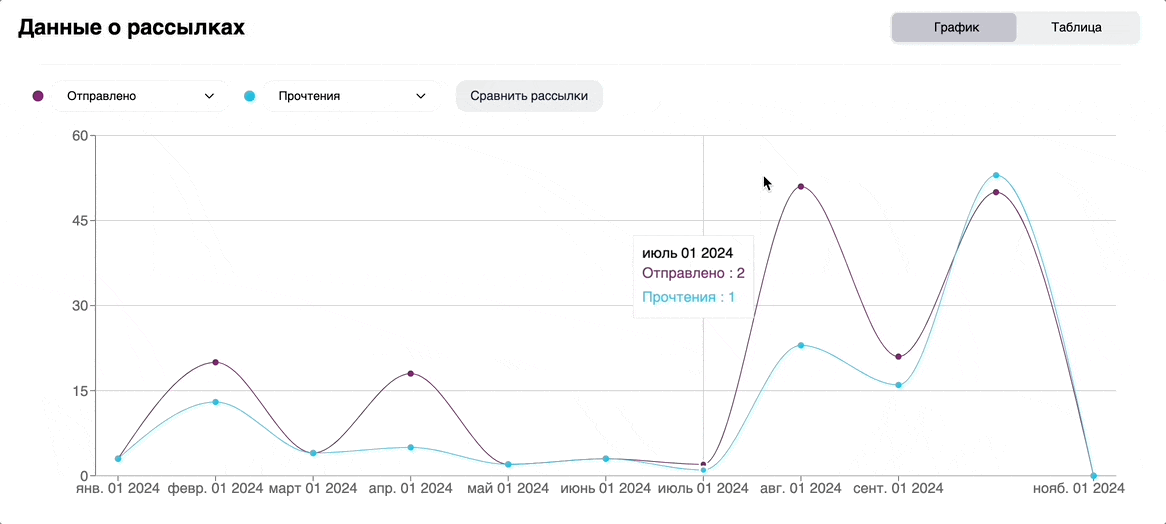Open the Отправлено metric dropdown
The width and height of the screenshot is (1166, 524).
tap(140, 96)
